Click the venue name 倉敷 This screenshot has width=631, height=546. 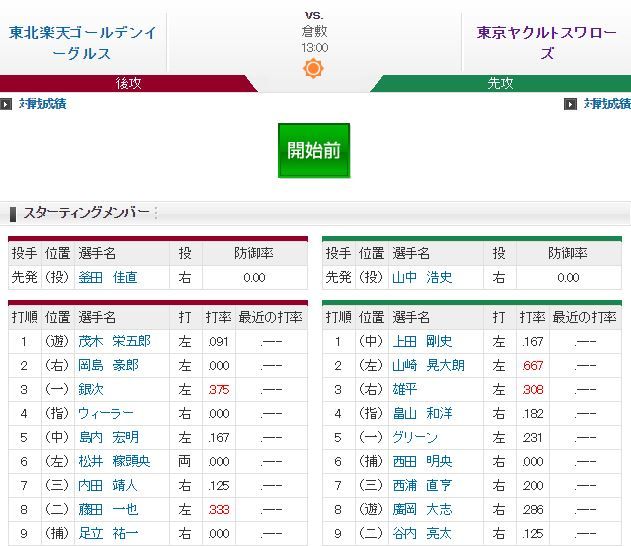(x=314, y=31)
